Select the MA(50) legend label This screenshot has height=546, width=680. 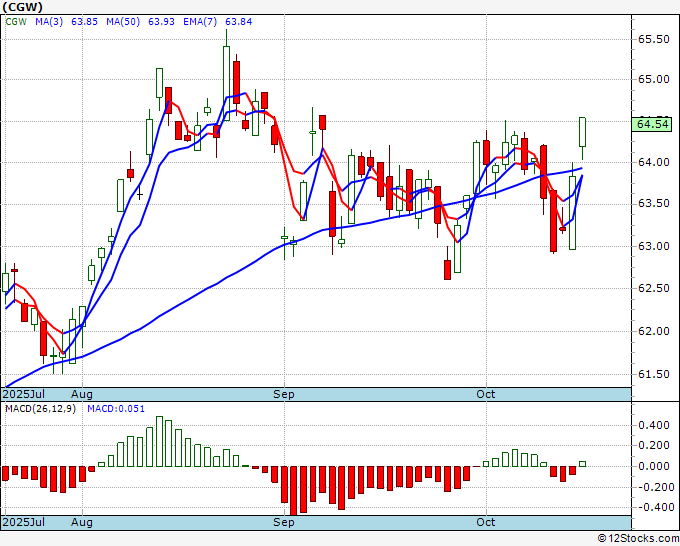coord(123,22)
